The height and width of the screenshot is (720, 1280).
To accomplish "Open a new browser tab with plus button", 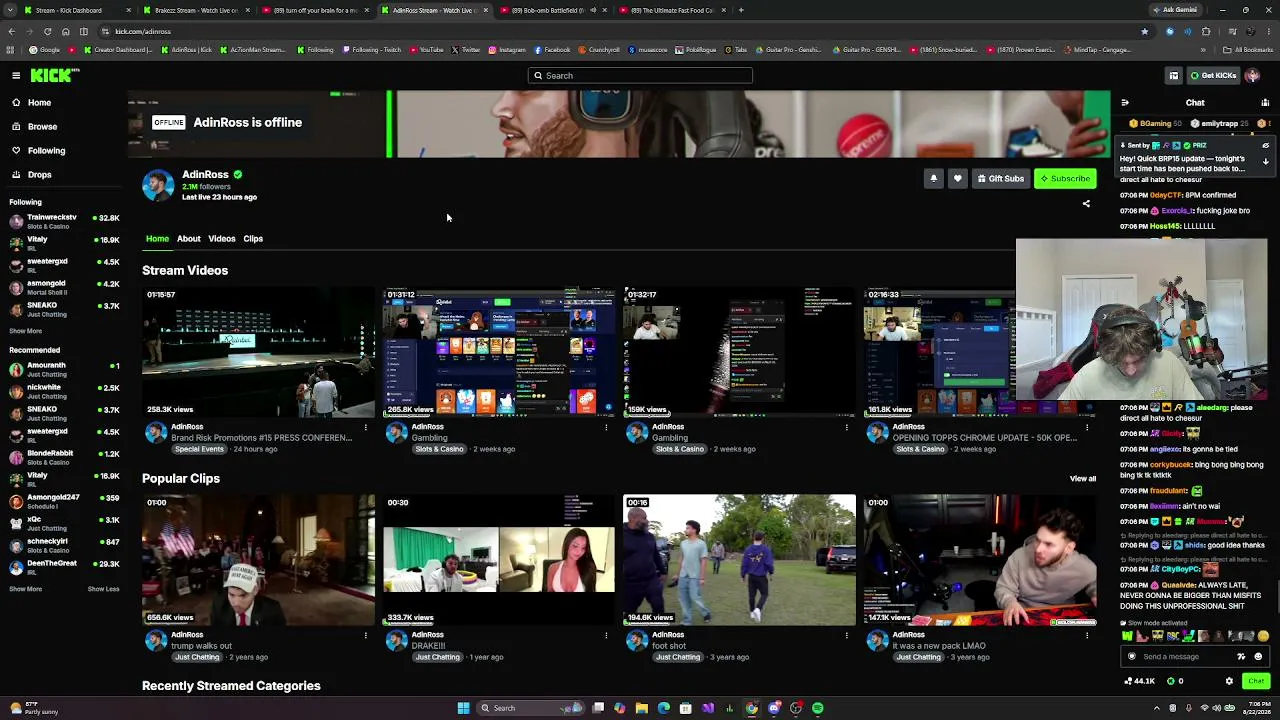I will click(x=741, y=10).
